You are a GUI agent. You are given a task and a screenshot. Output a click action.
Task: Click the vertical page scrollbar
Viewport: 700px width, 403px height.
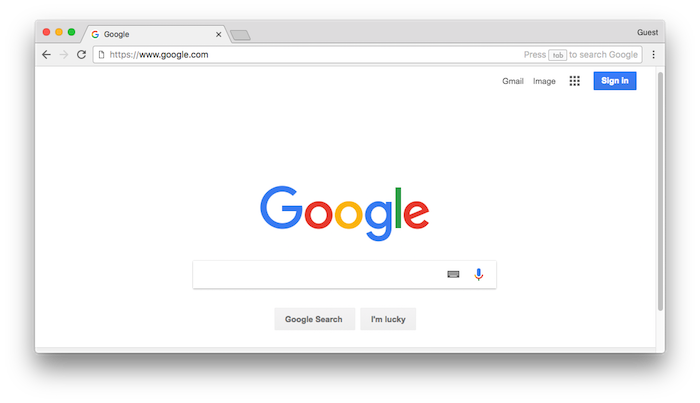click(x=660, y=191)
